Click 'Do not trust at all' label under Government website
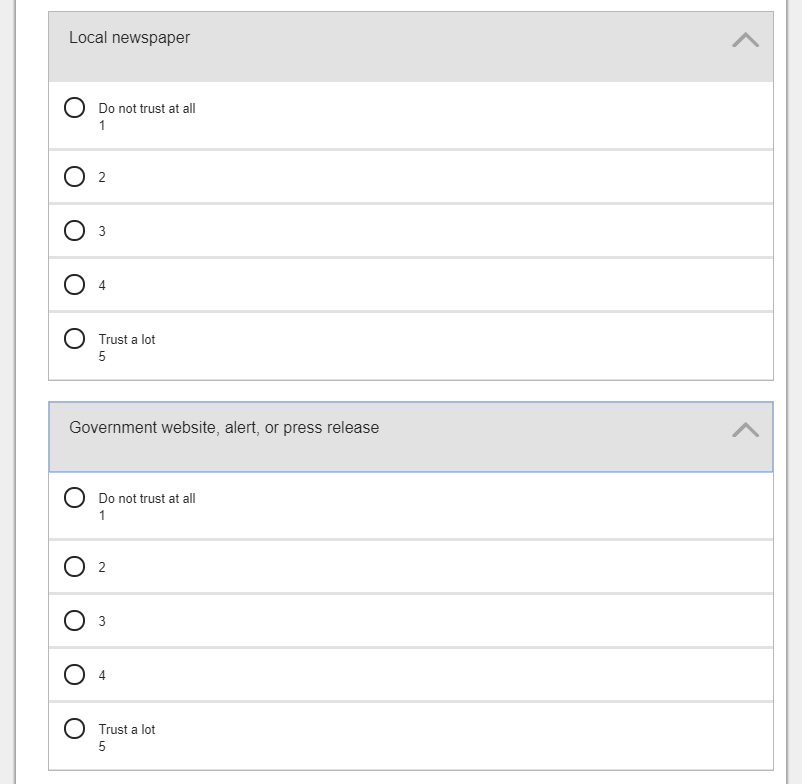802x784 pixels. (x=147, y=499)
